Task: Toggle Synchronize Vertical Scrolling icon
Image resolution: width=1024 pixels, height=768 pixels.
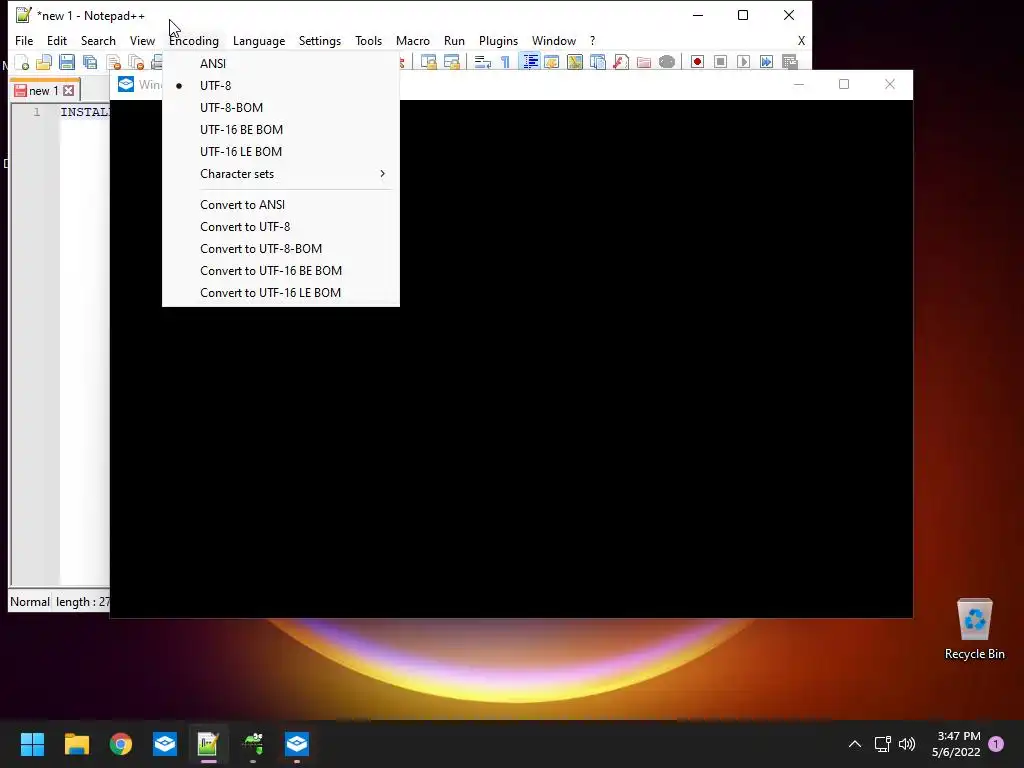Action: pyautogui.click(x=429, y=62)
